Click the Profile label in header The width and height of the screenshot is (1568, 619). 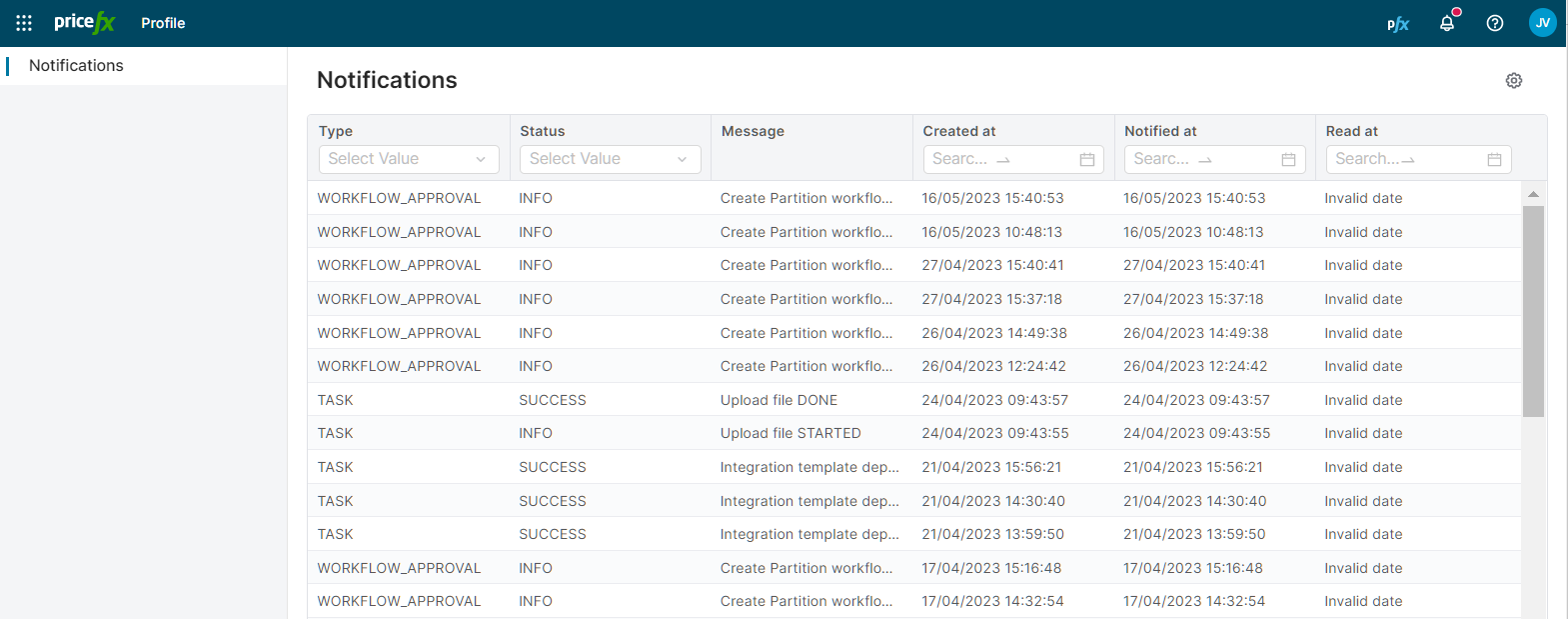(163, 23)
